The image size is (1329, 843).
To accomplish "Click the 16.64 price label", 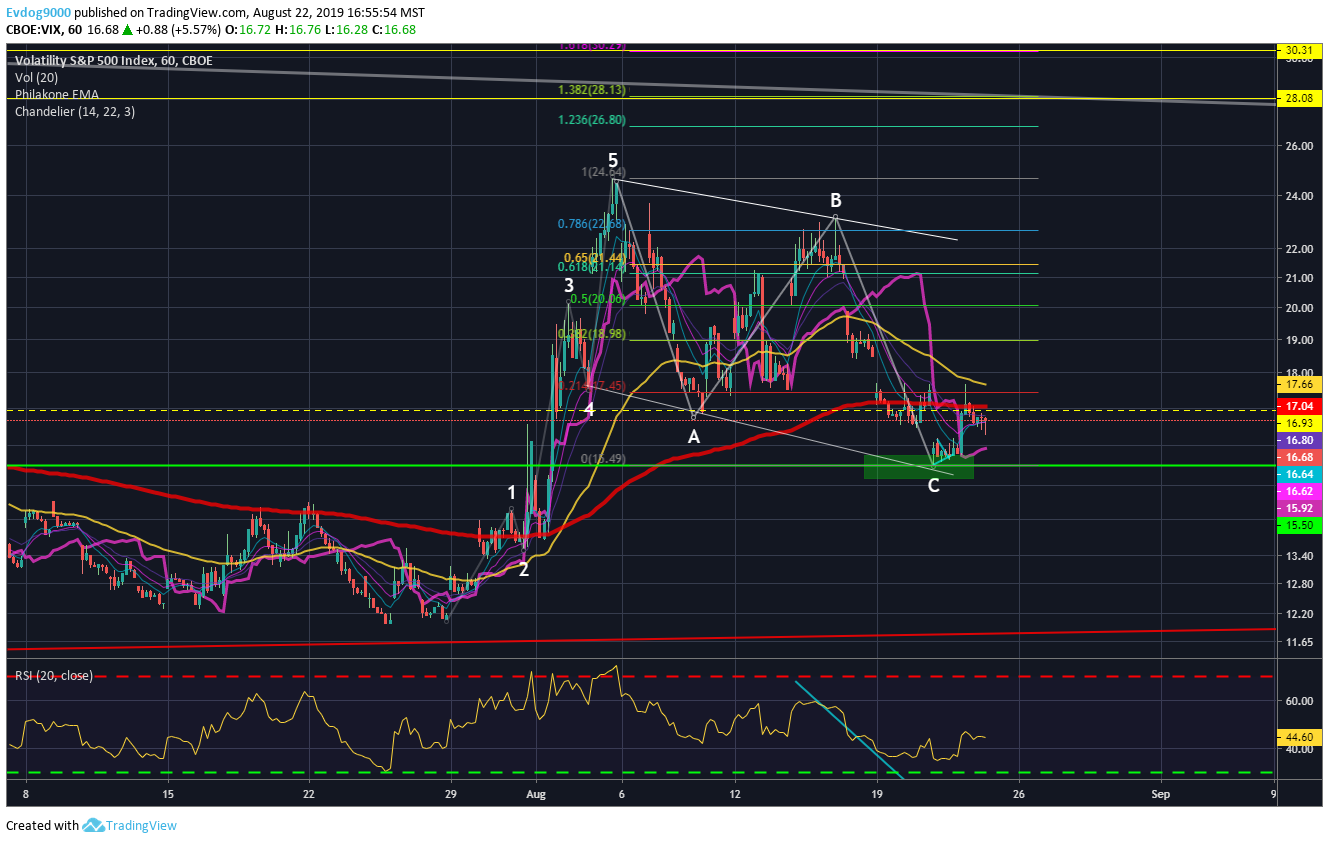I will (x=1299, y=474).
